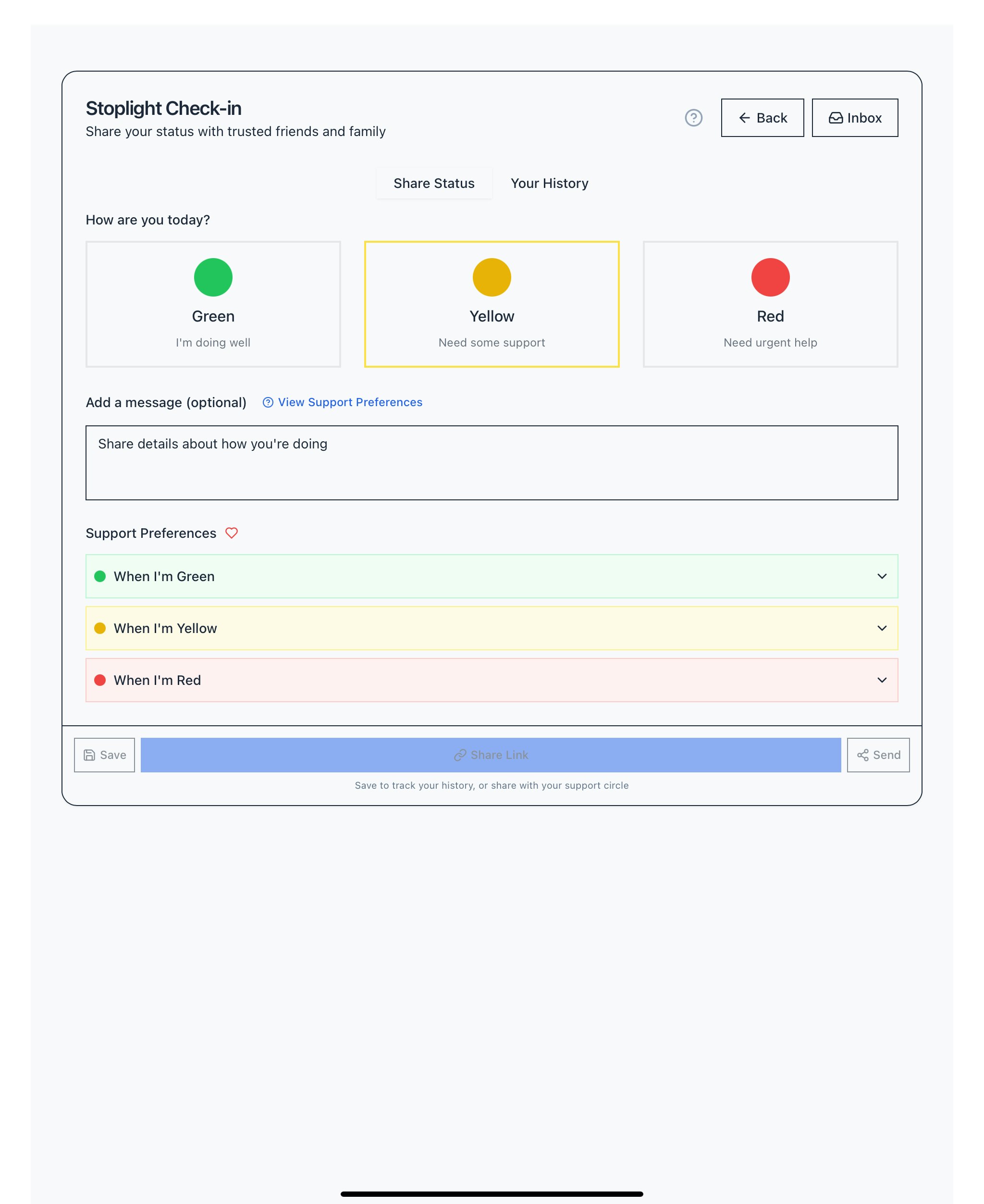984x1204 pixels.
Task: Switch to the Your History tab
Action: tap(549, 183)
